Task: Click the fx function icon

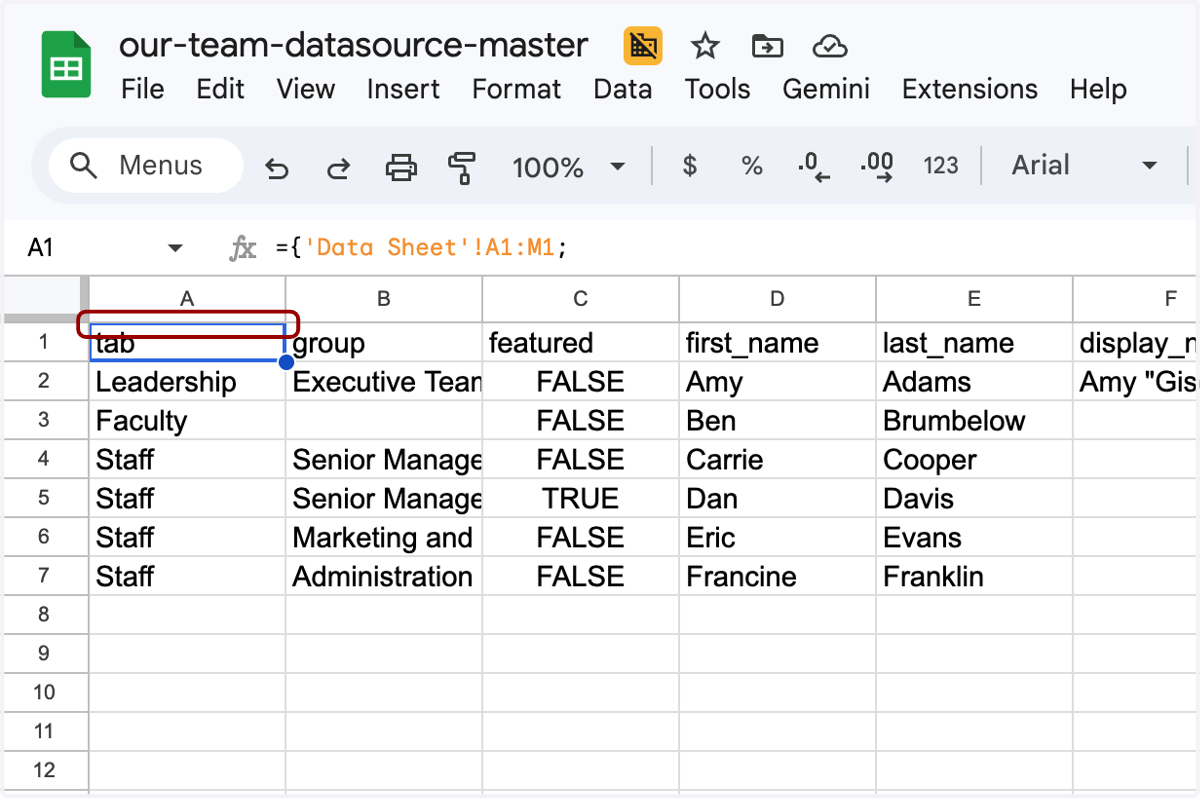Action: [243, 248]
